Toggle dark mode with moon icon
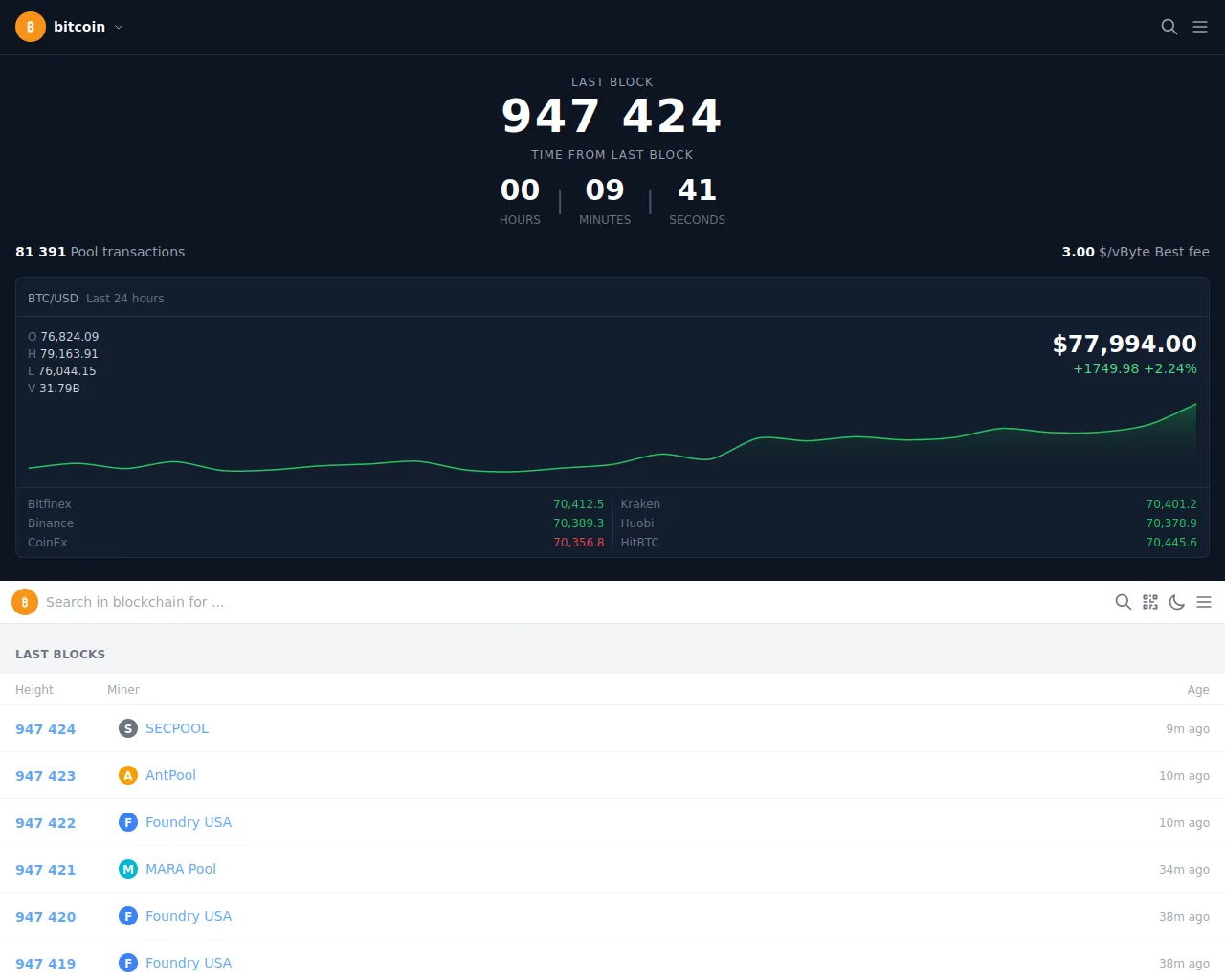Screen dimensions: 1225x980 (1177, 602)
